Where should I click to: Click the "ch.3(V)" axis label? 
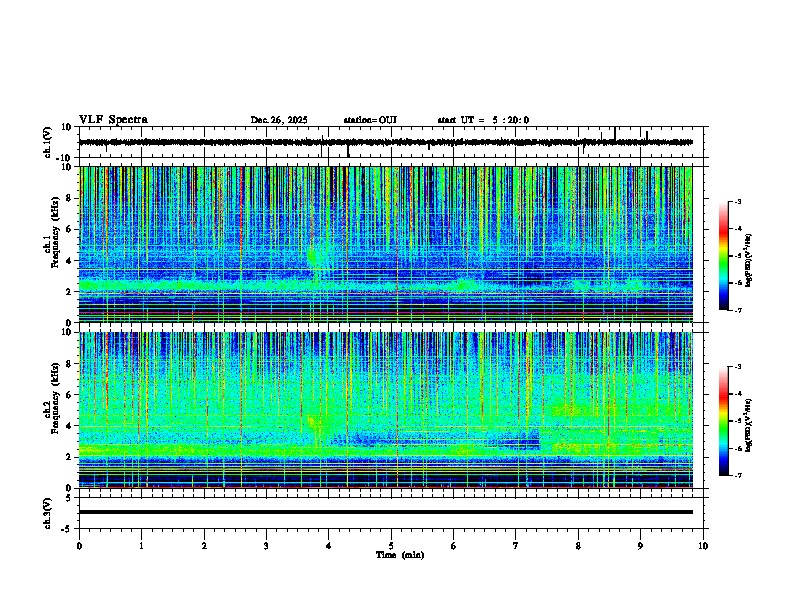[x=48, y=513]
